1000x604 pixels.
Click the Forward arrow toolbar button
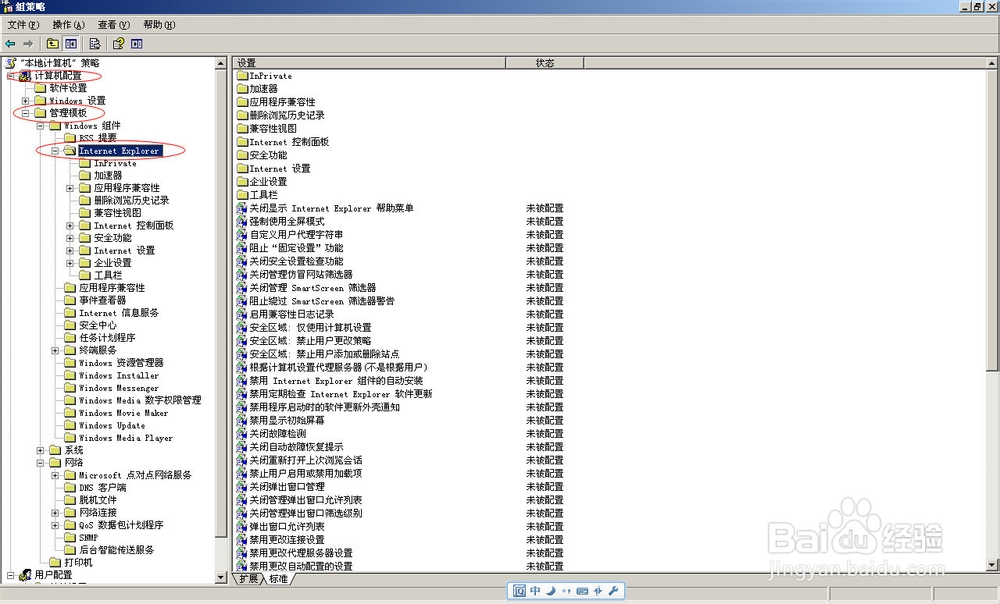[x=27, y=44]
